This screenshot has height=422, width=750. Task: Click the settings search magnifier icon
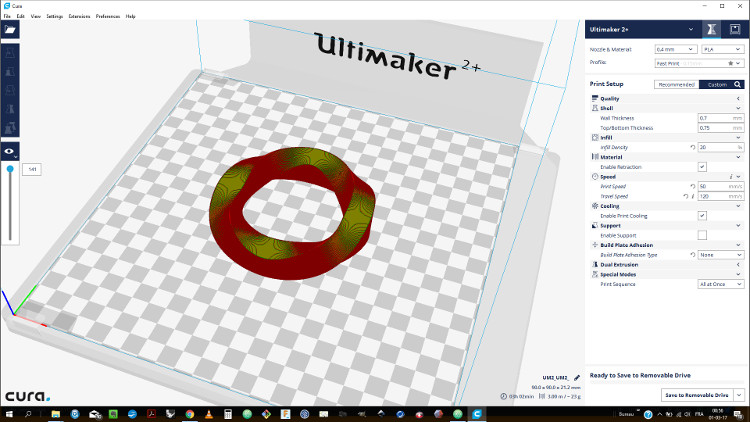(738, 84)
